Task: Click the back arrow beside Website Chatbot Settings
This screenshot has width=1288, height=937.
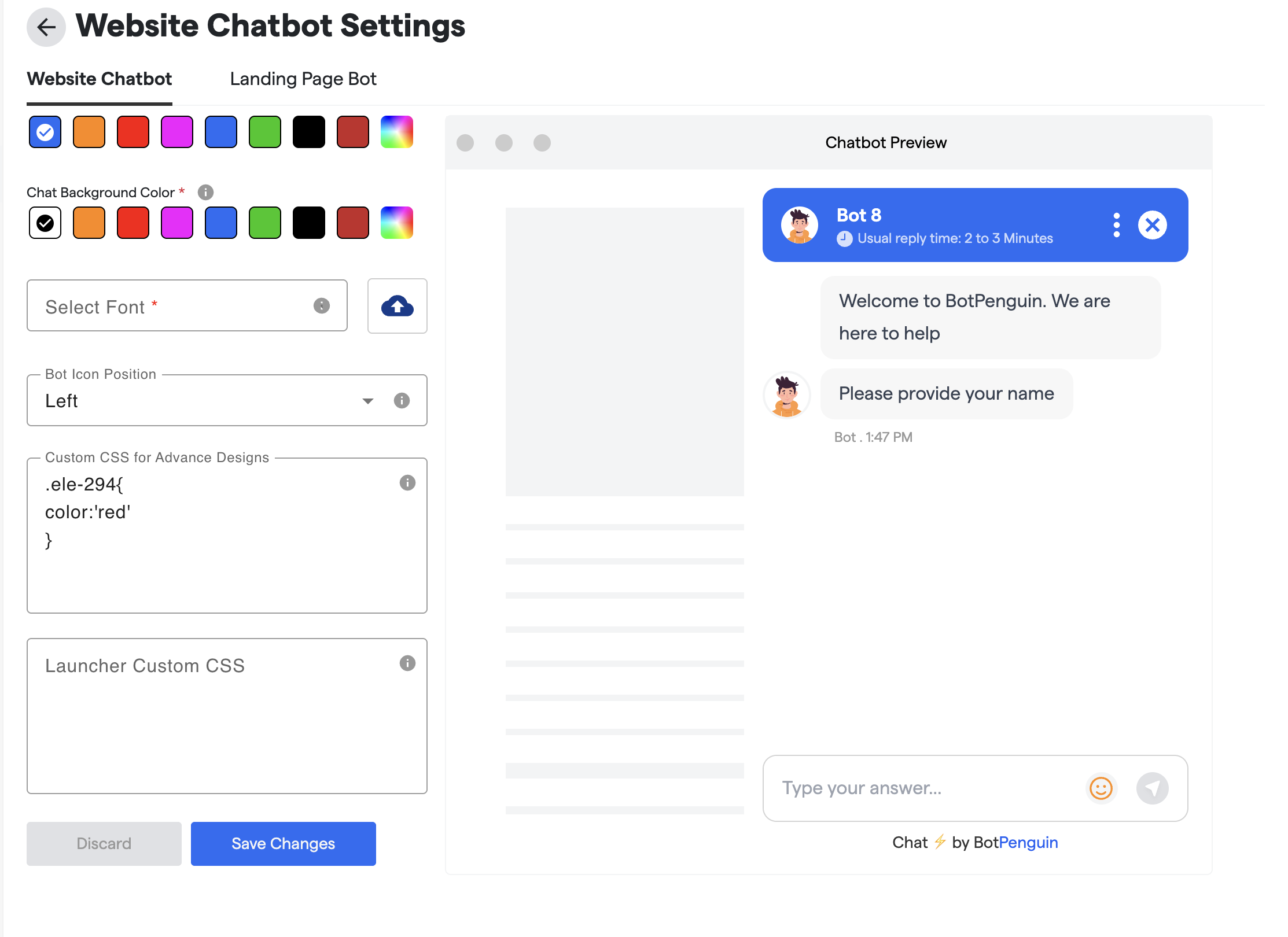Action: coord(46,27)
